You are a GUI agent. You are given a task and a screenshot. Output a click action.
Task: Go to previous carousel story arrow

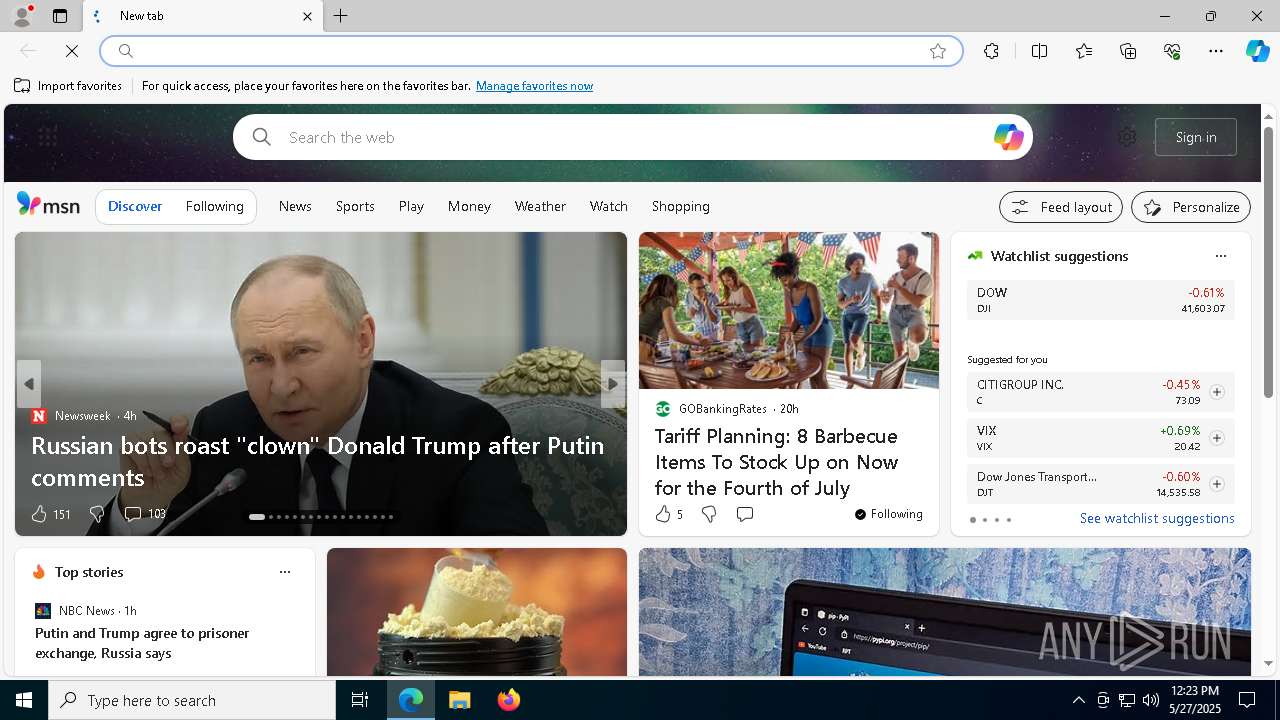pos(29,384)
